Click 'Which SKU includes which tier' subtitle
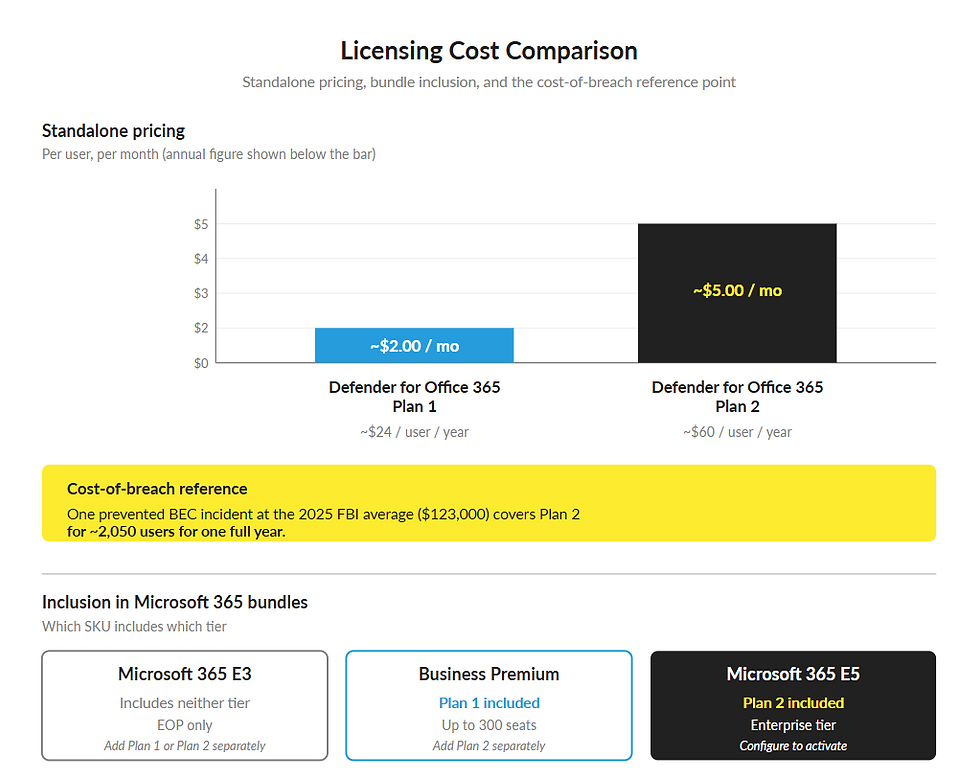 (x=134, y=626)
